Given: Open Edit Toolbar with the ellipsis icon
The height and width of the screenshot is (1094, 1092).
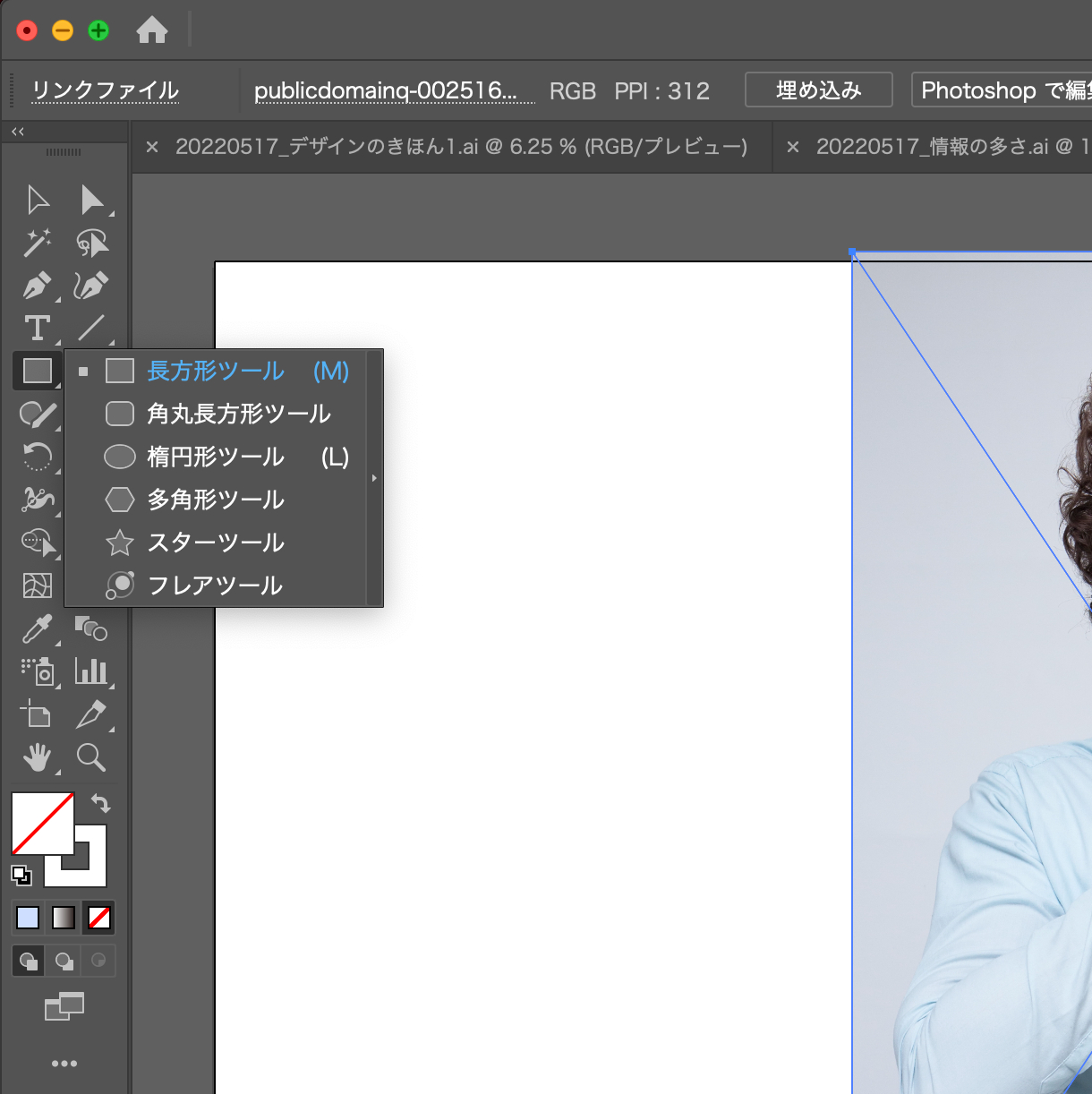Looking at the screenshot, I should 64,1063.
